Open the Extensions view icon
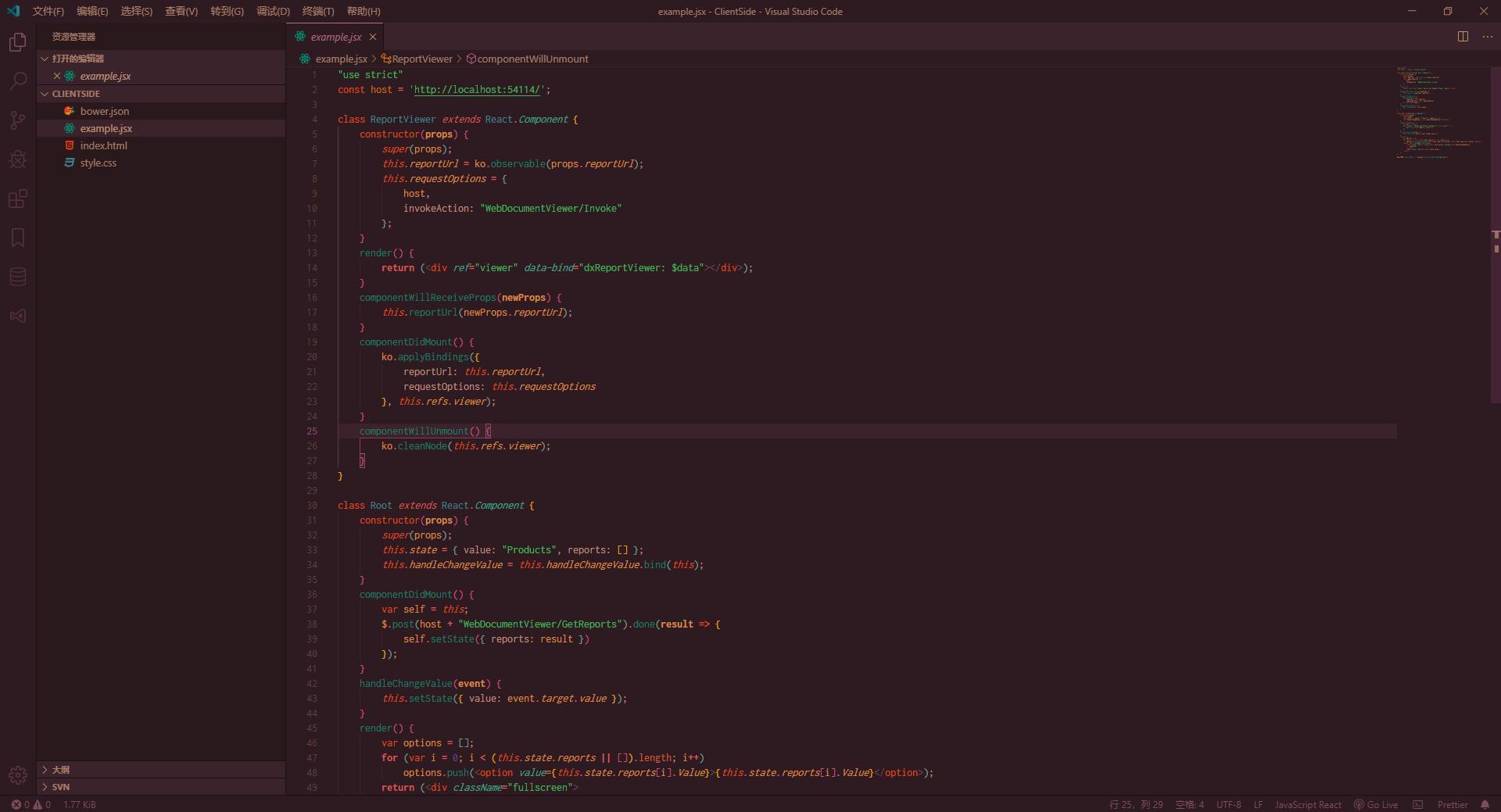 [x=17, y=199]
